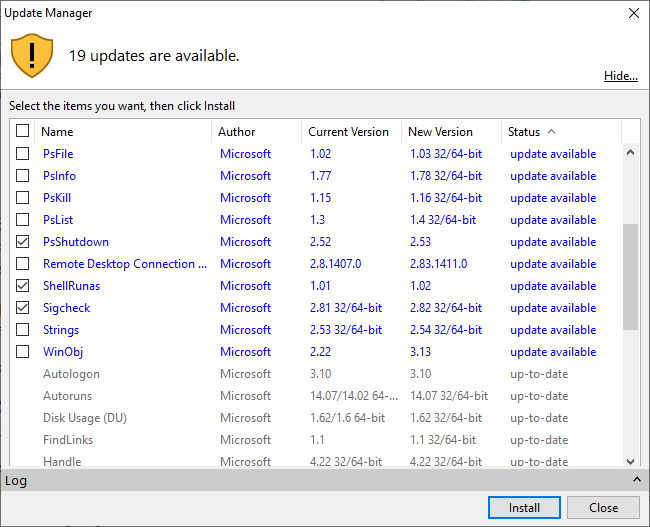Check the Strings update checkbox
This screenshot has width=650, height=527.
22,329
